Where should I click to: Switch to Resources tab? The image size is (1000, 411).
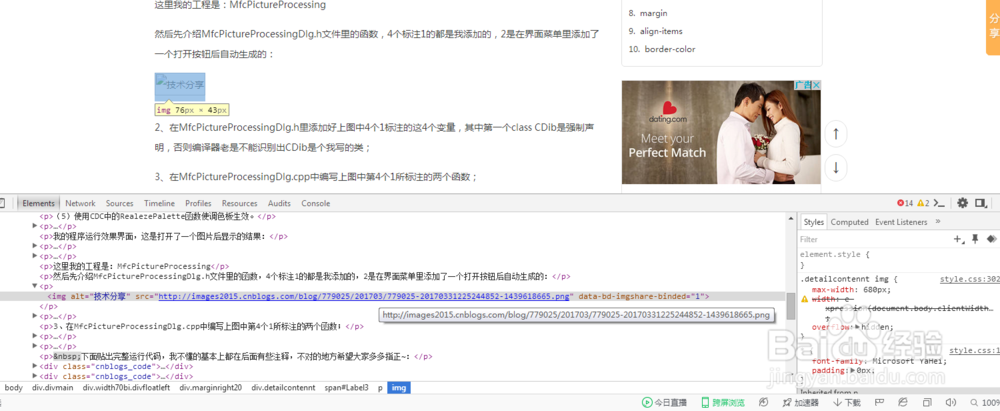[x=240, y=203]
